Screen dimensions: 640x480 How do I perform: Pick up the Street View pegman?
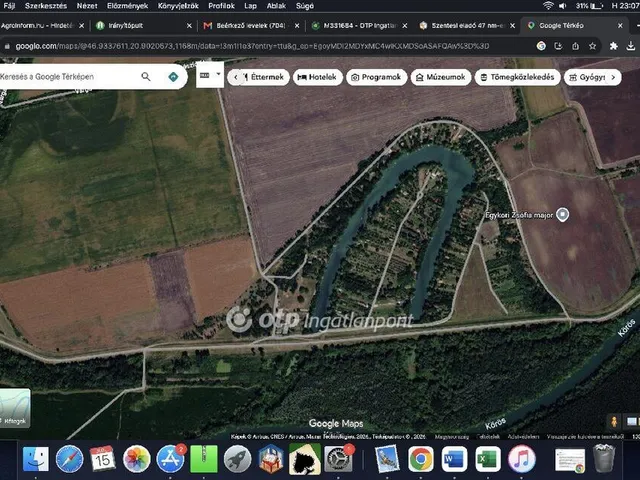(613, 422)
